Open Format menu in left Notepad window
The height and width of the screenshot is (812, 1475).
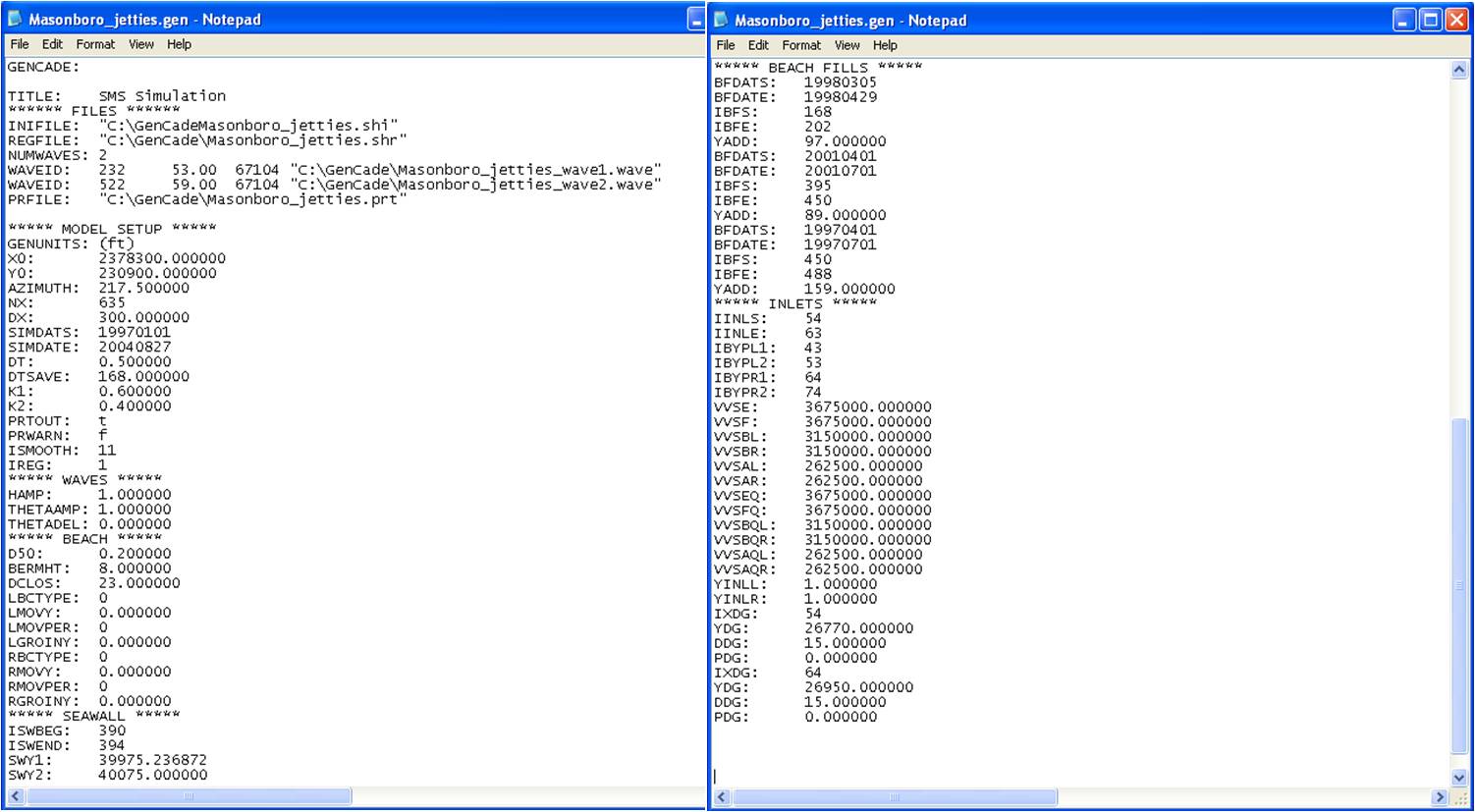[95, 44]
